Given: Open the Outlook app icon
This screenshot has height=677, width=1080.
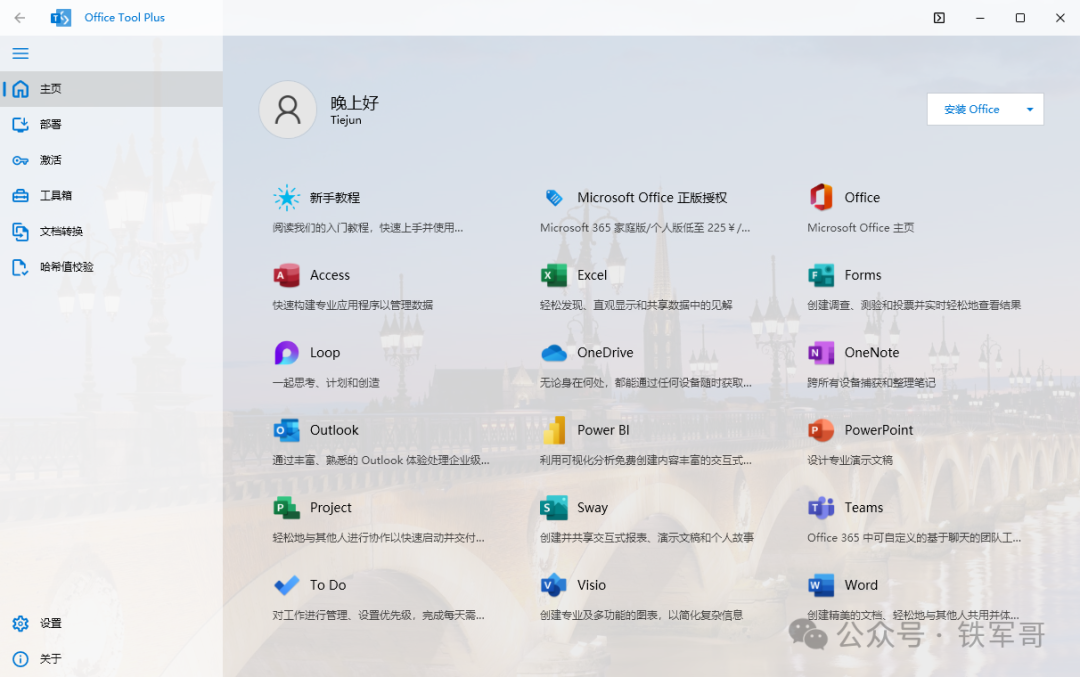Looking at the screenshot, I should (x=286, y=430).
